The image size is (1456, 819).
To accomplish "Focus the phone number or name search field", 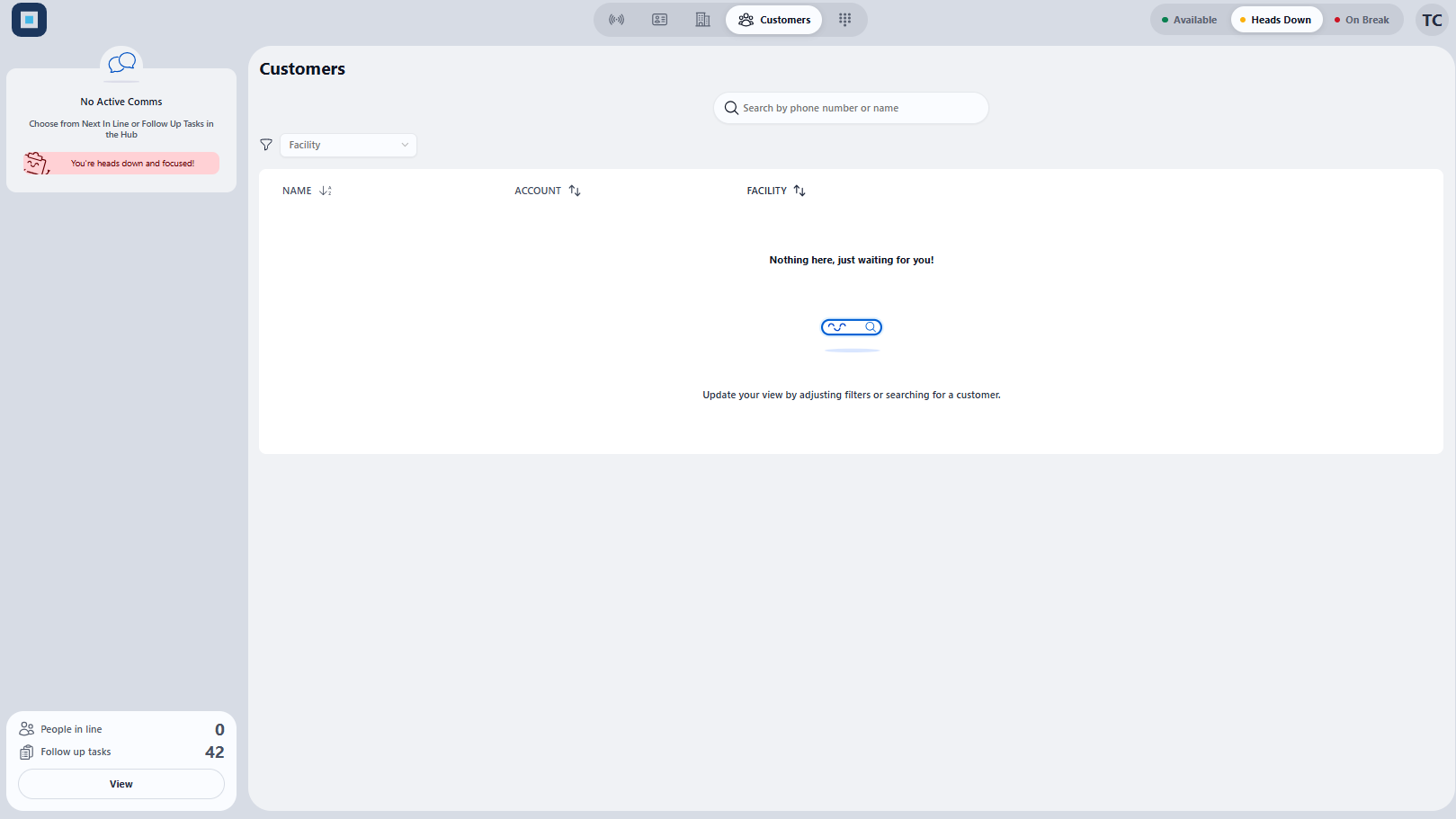I will (852, 108).
